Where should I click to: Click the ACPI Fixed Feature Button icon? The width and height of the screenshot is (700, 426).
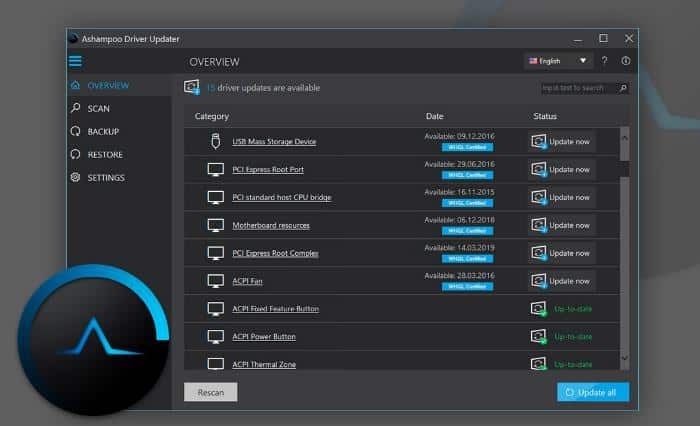tap(216, 309)
